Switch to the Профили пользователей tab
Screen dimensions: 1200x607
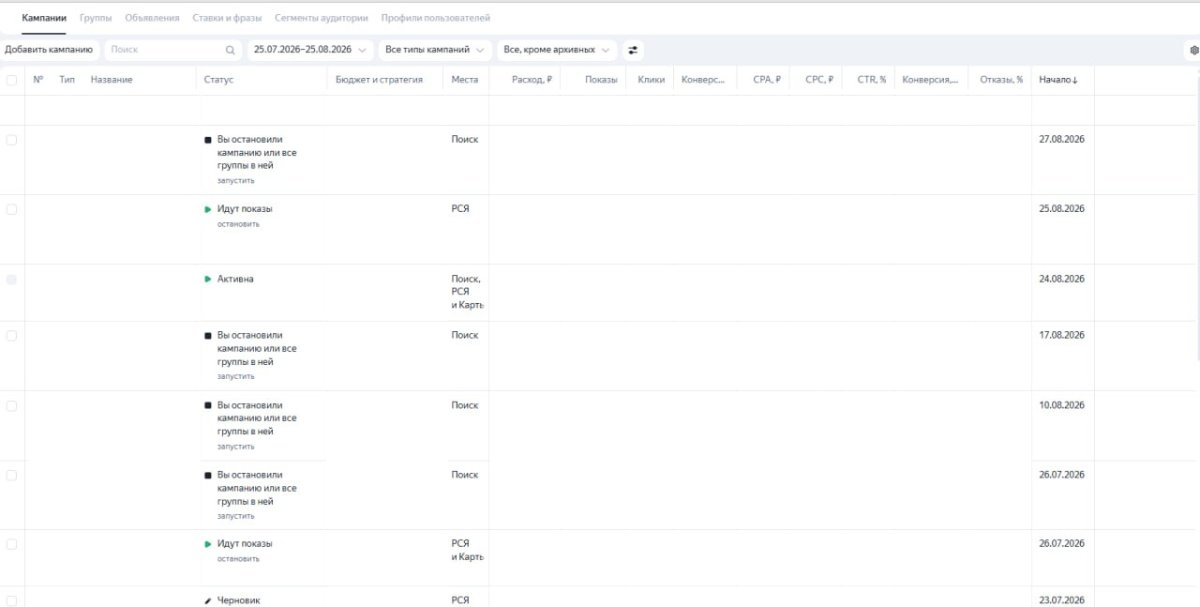pyautogui.click(x=436, y=18)
